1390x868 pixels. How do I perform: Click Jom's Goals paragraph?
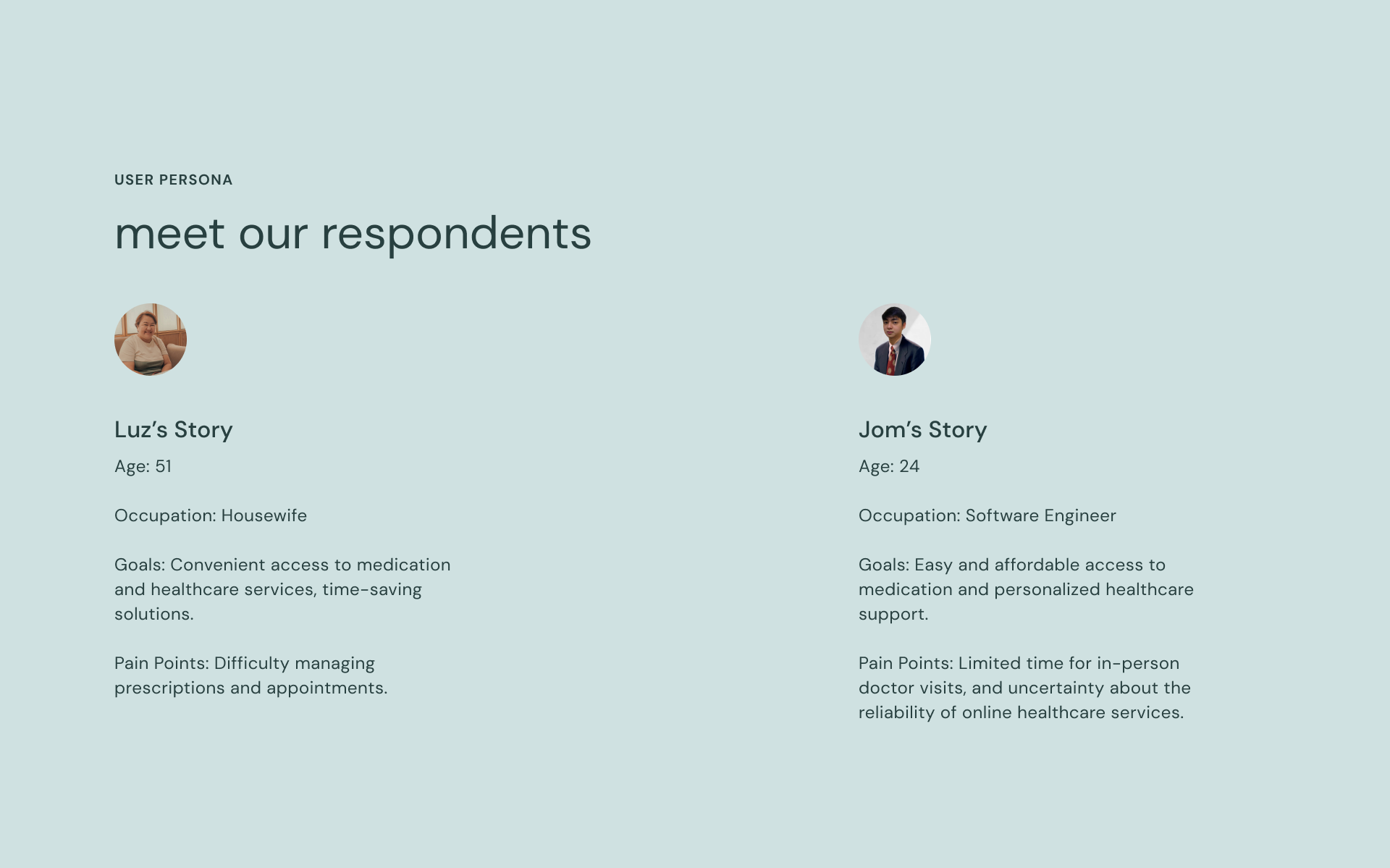click(1026, 589)
